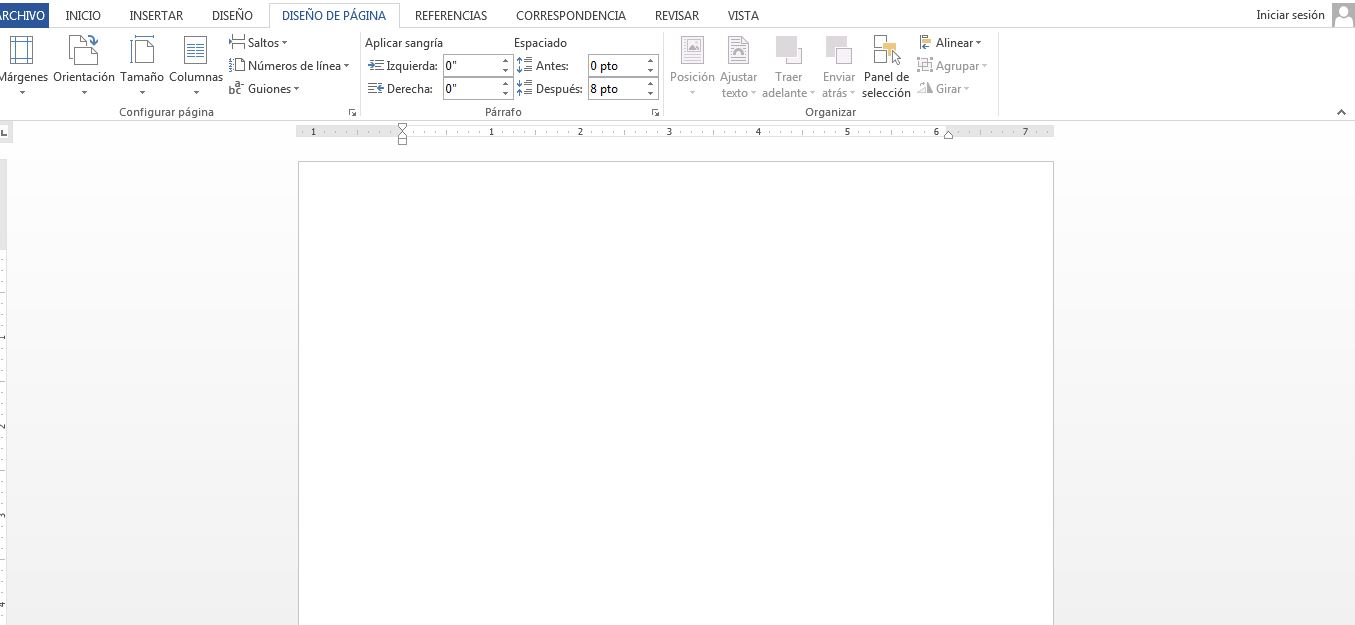Open the ARCHIVO file tab
Screen dimensions: 1355x625
coord(23,15)
